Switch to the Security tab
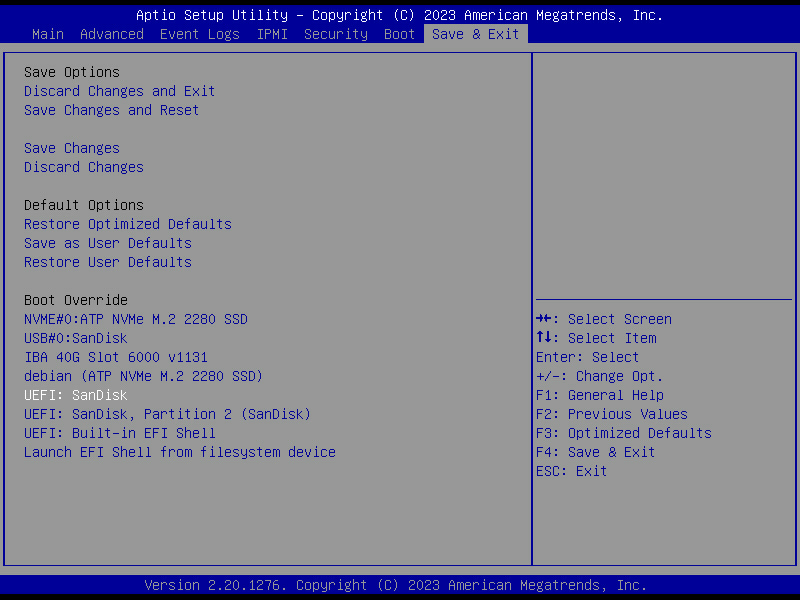 point(336,34)
